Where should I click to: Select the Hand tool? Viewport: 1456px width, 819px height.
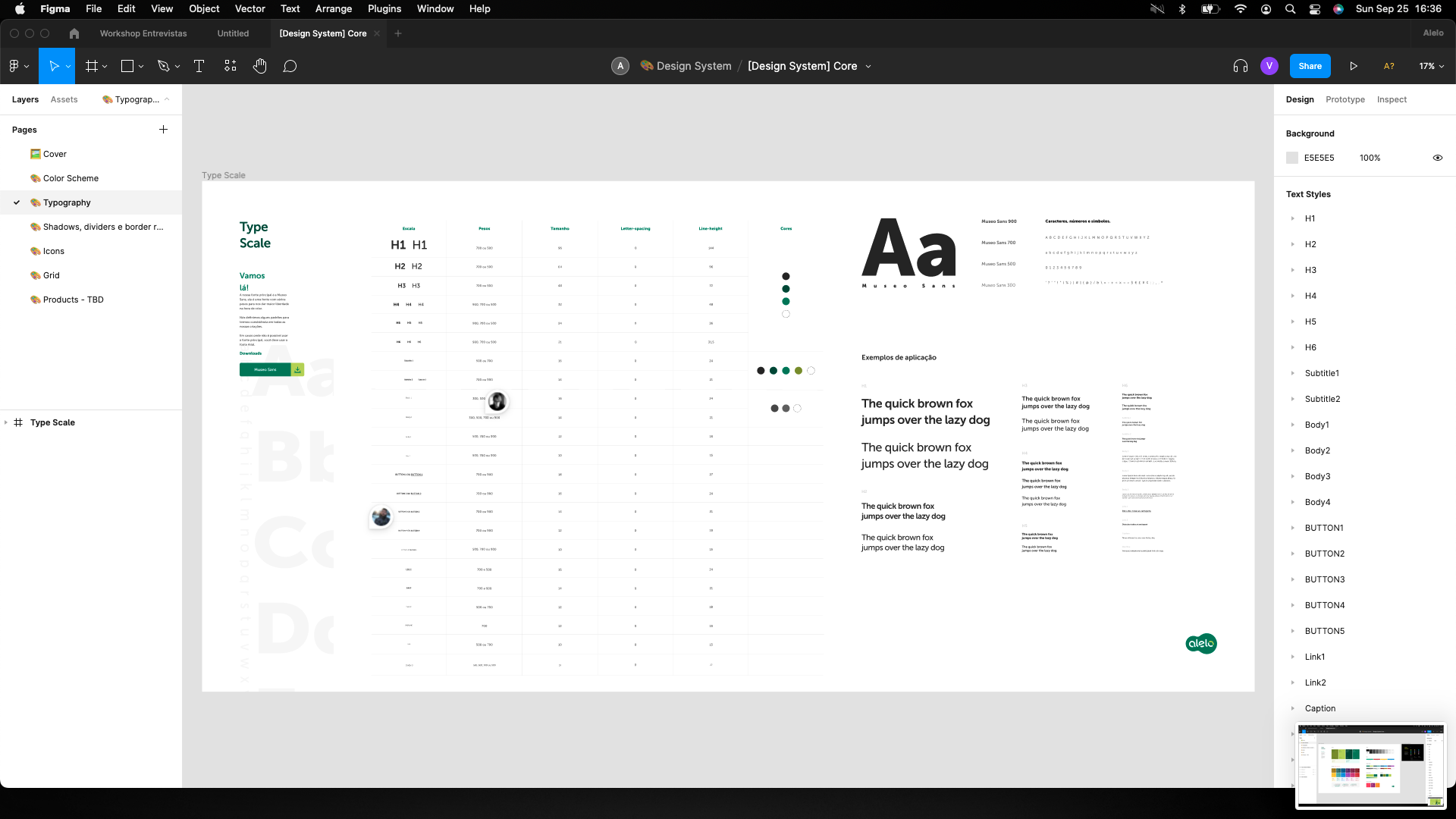click(260, 67)
